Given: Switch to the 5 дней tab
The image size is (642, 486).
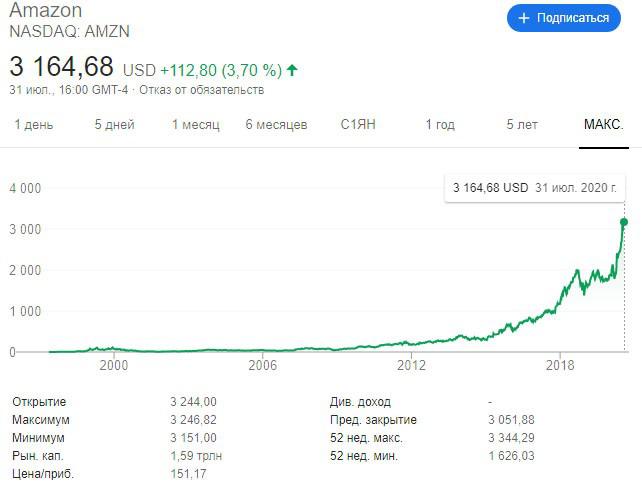Looking at the screenshot, I should tap(113, 125).
